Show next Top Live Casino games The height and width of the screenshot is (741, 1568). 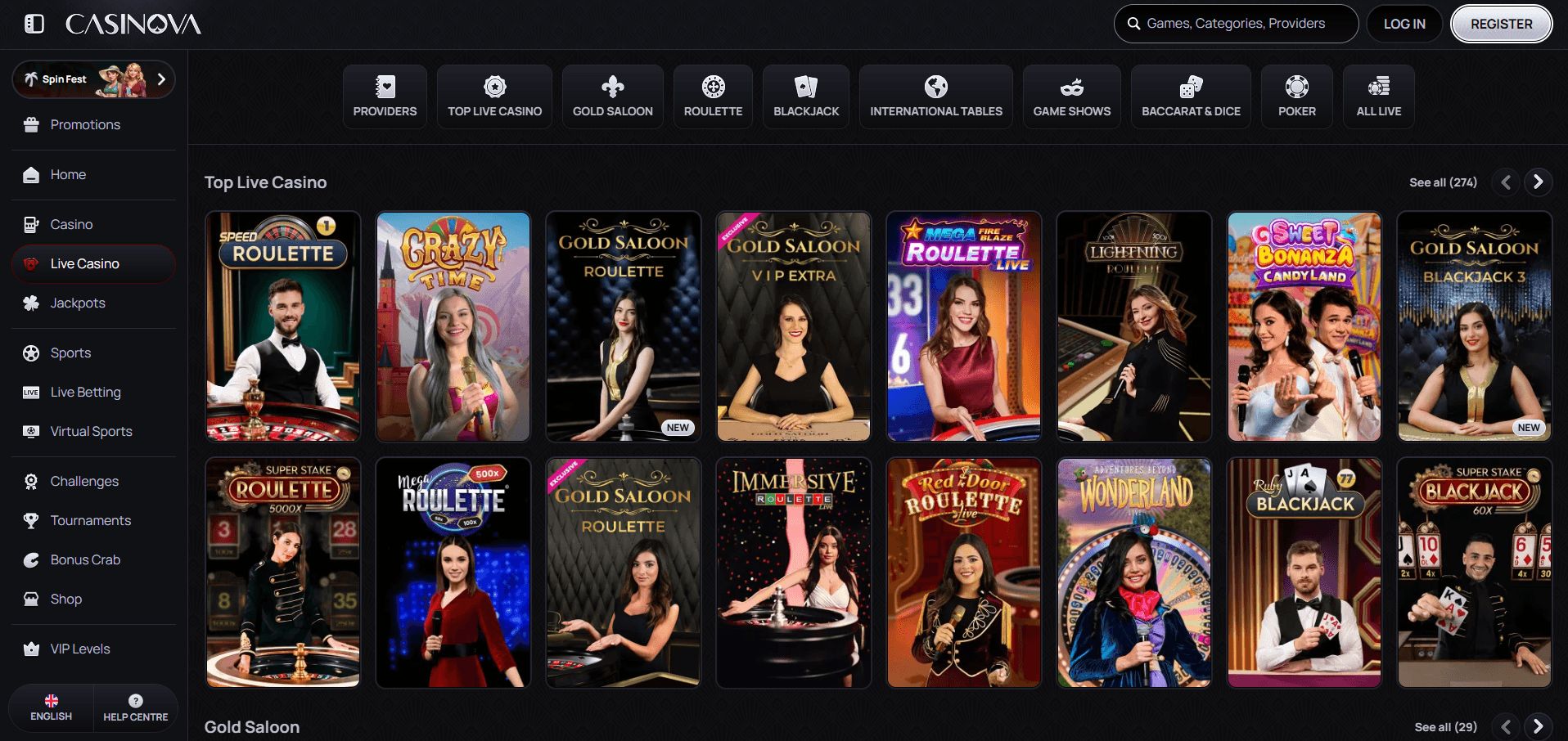[1538, 182]
